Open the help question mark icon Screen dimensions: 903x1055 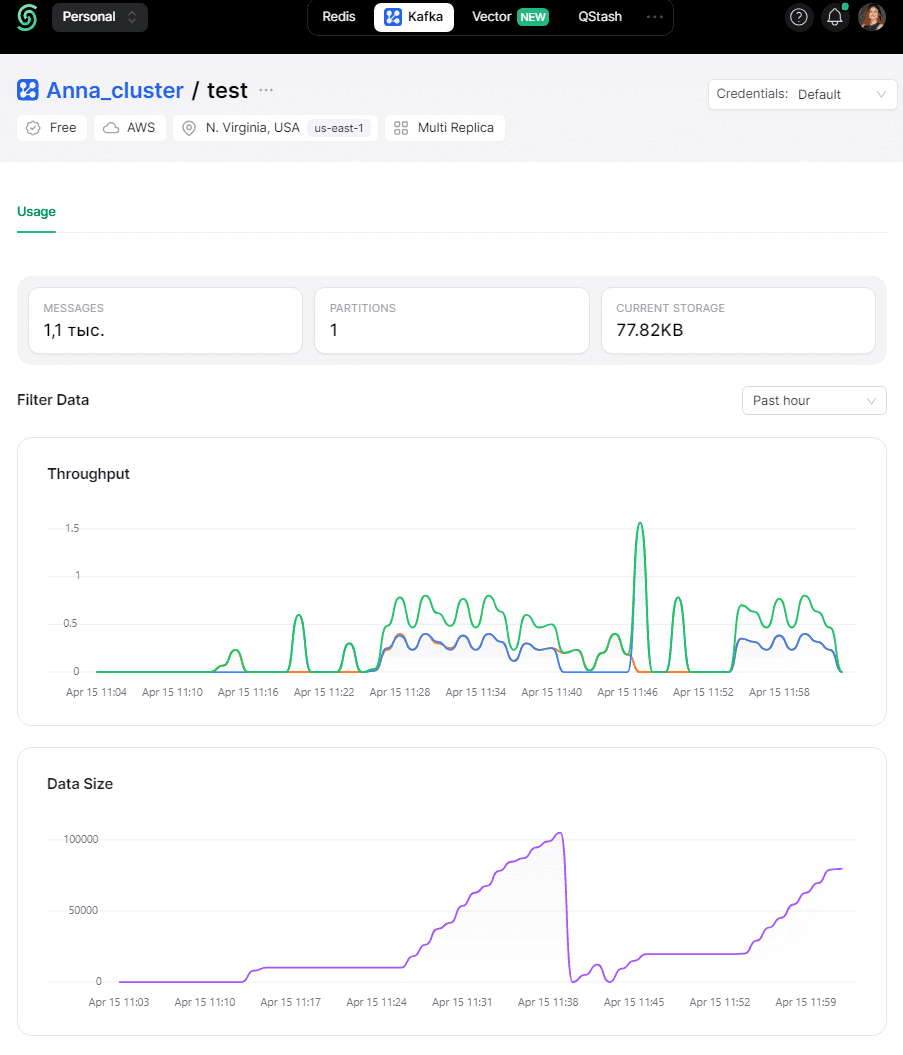(799, 17)
